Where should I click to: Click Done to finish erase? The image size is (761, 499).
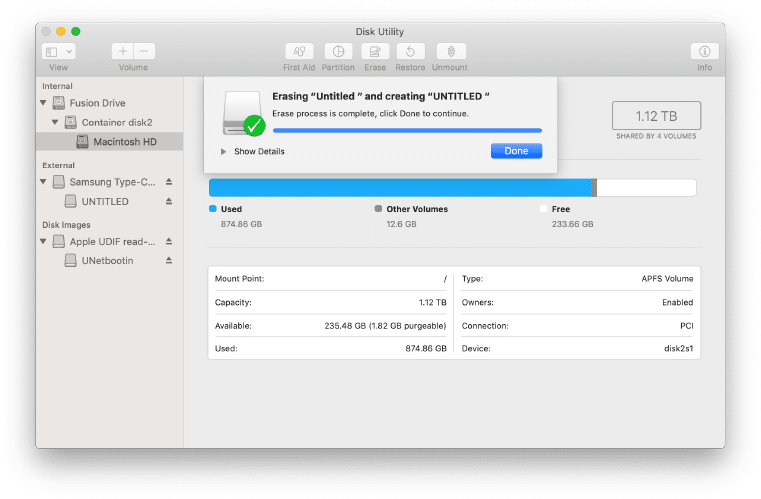coord(516,151)
